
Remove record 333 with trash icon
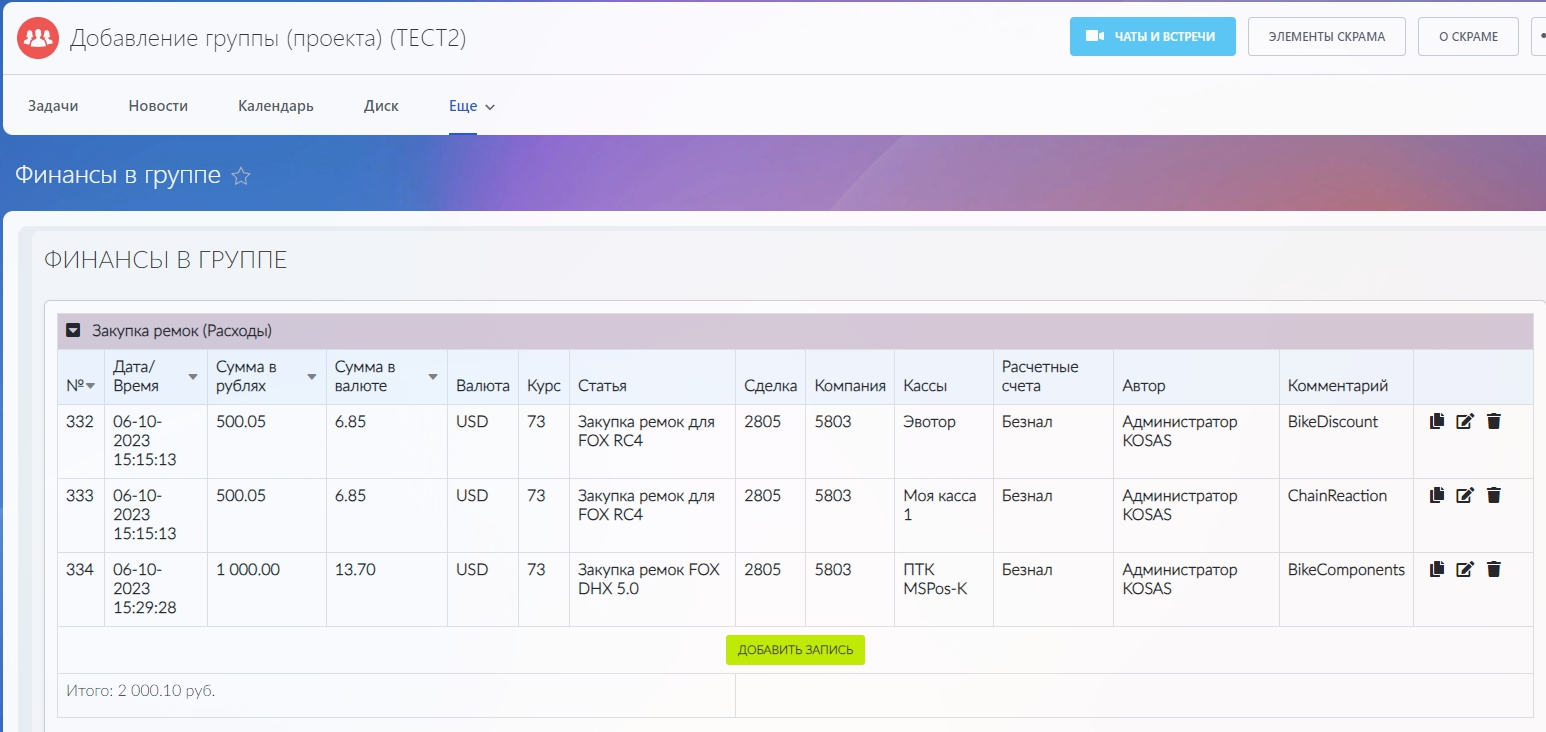(1494, 495)
